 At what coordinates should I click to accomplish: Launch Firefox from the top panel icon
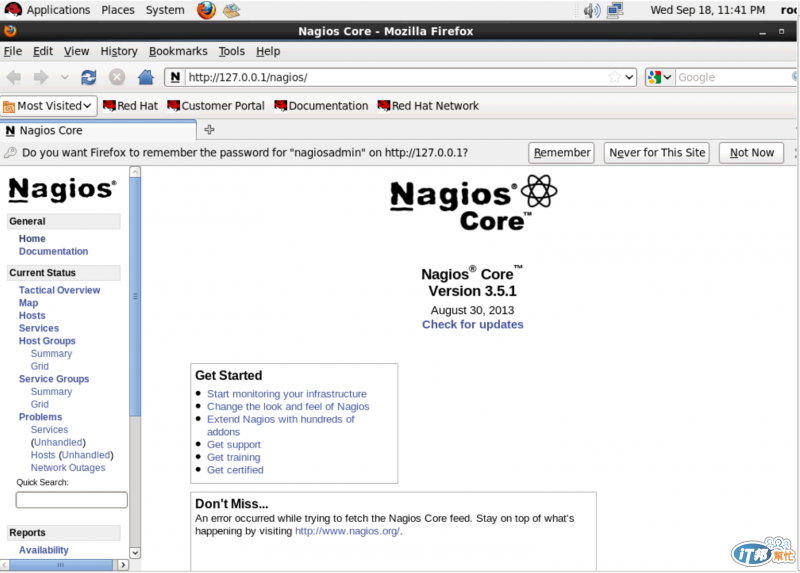coord(206,10)
